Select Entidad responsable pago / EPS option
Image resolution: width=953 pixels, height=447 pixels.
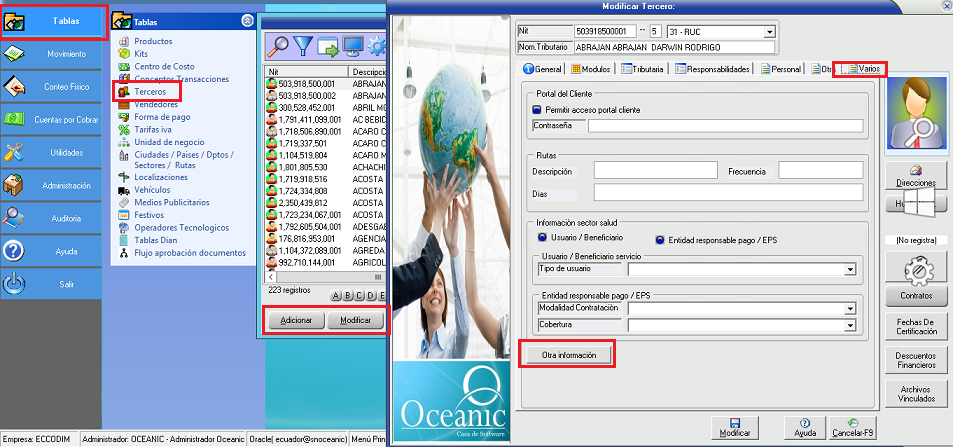coord(661,239)
